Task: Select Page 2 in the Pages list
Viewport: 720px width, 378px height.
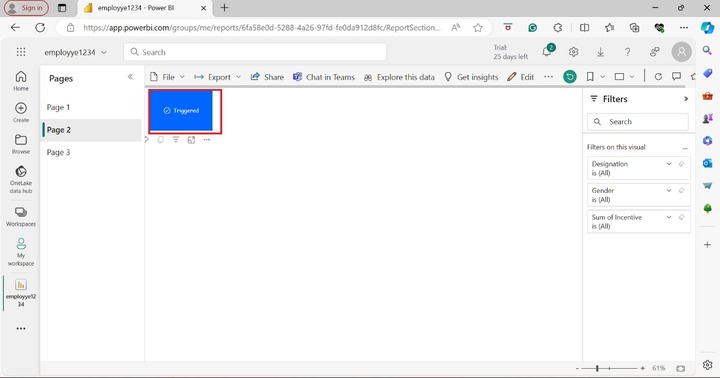Action: tap(91, 130)
